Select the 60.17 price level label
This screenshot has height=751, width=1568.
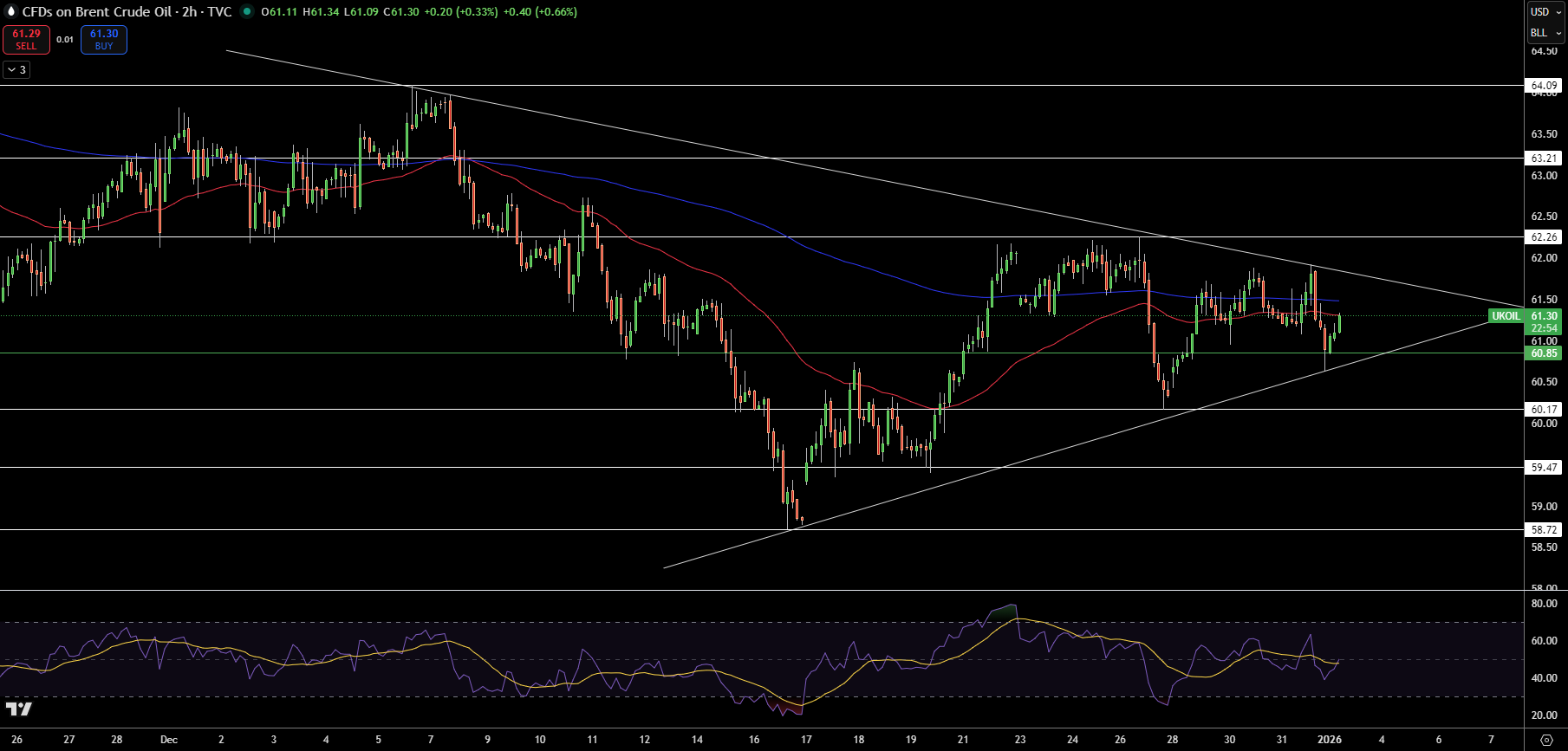(x=1544, y=410)
